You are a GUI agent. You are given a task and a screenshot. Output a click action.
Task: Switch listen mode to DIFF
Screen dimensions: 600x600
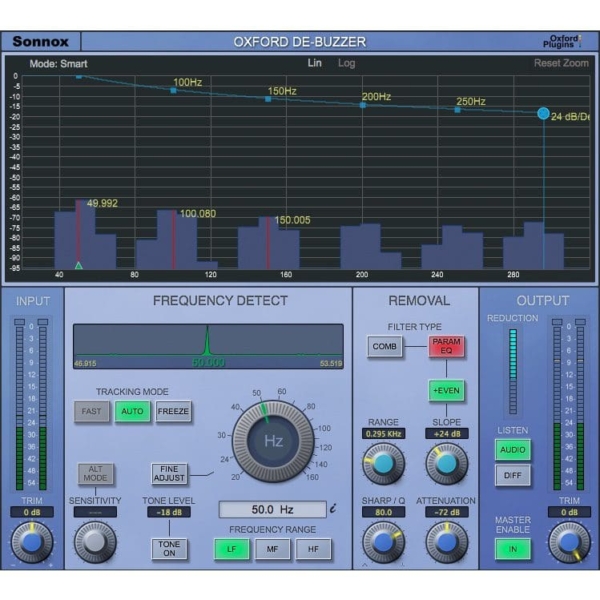[x=513, y=475]
